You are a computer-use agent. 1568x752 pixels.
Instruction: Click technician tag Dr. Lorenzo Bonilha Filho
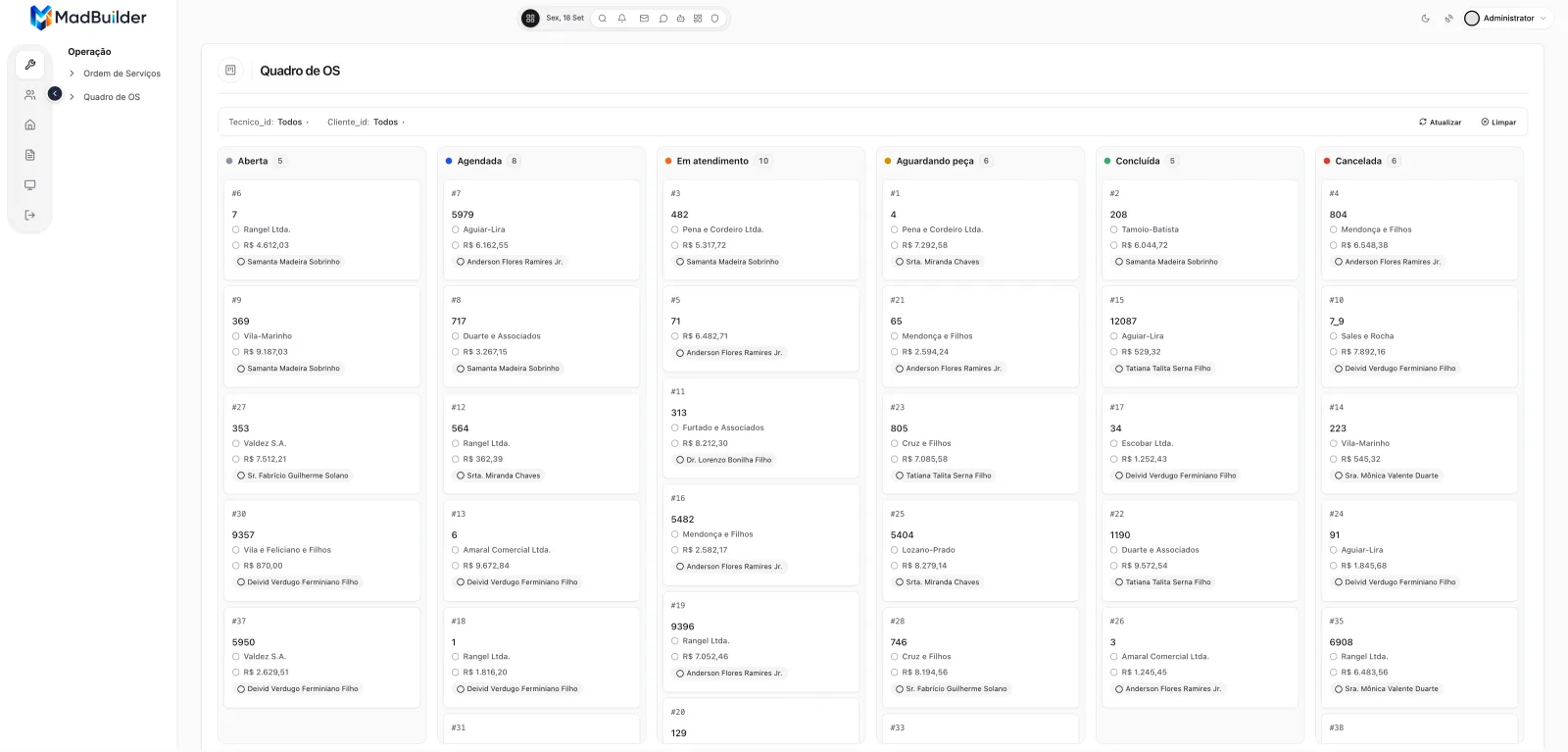[x=724, y=460]
